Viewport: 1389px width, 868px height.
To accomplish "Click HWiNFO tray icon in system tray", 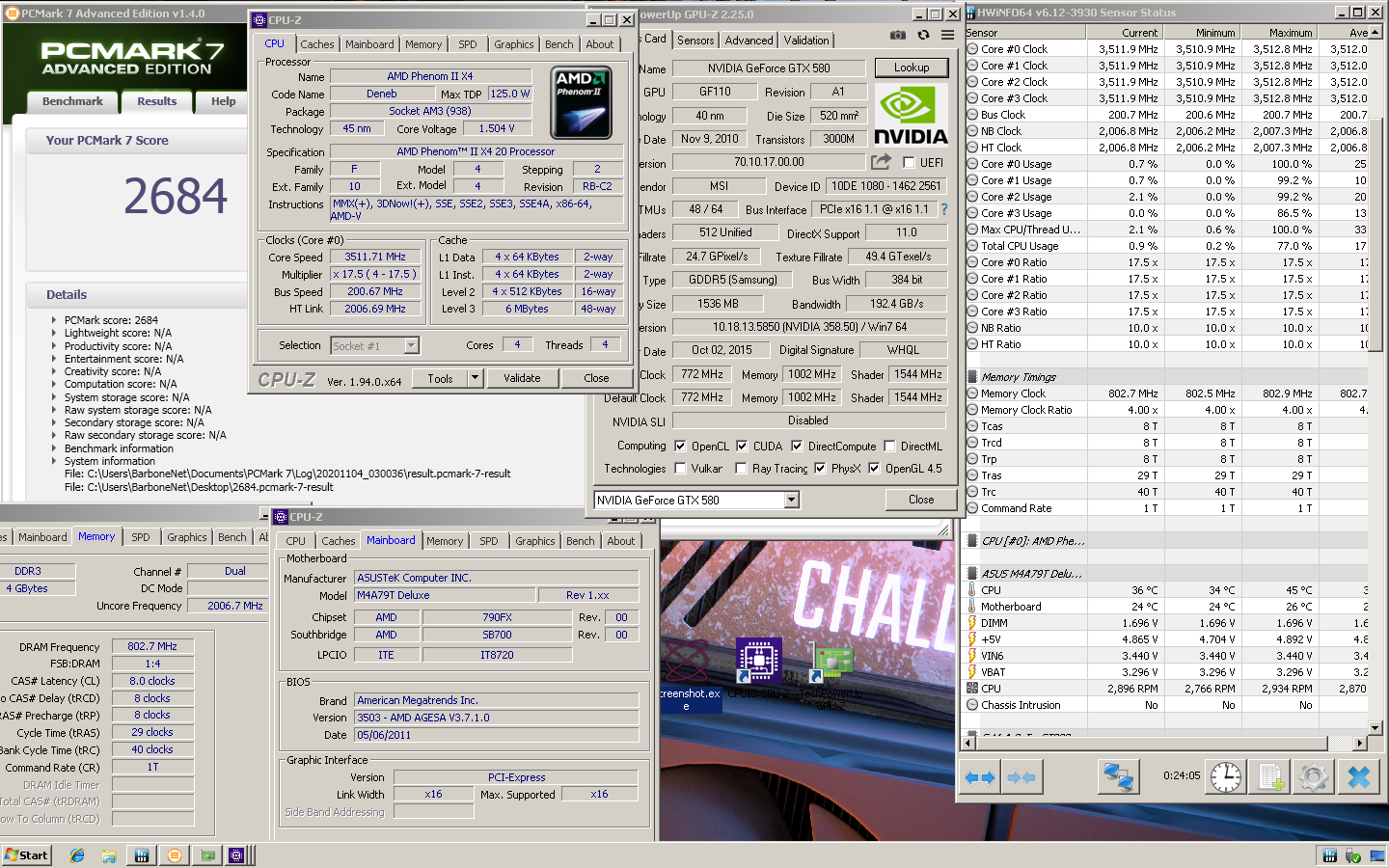I will pyautogui.click(x=1329, y=855).
